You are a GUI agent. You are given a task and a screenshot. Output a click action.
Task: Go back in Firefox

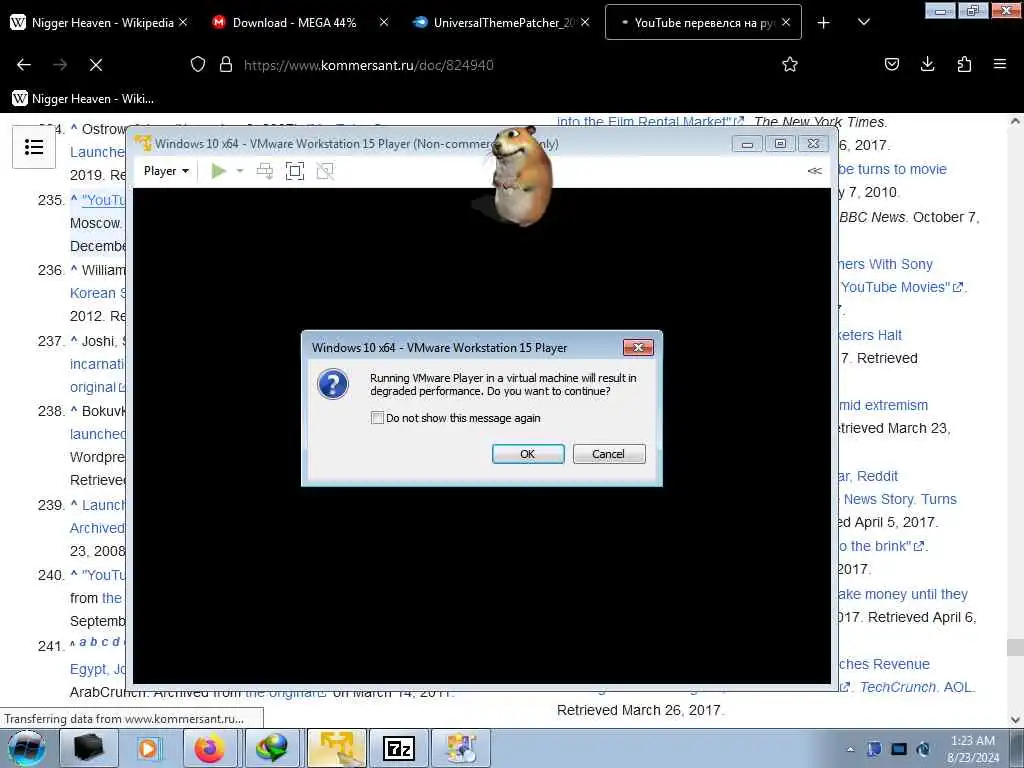click(x=24, y=65)
